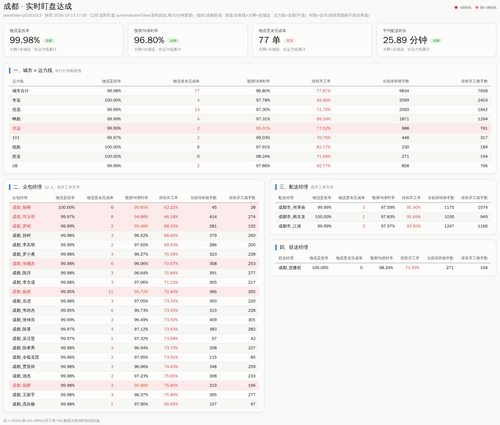Click 70.76% in the 1V1 row
This screenshot has width=500, height=425.
click(x=323, y=138)
